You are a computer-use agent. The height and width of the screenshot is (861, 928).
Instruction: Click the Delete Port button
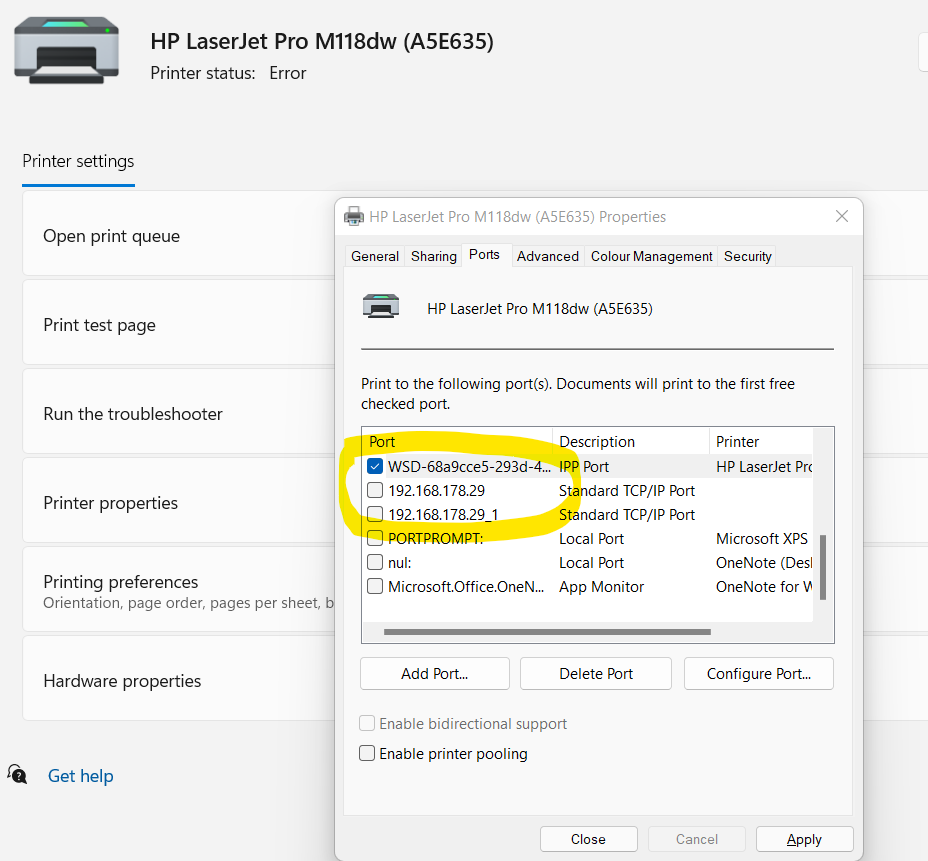coord(595,673)
